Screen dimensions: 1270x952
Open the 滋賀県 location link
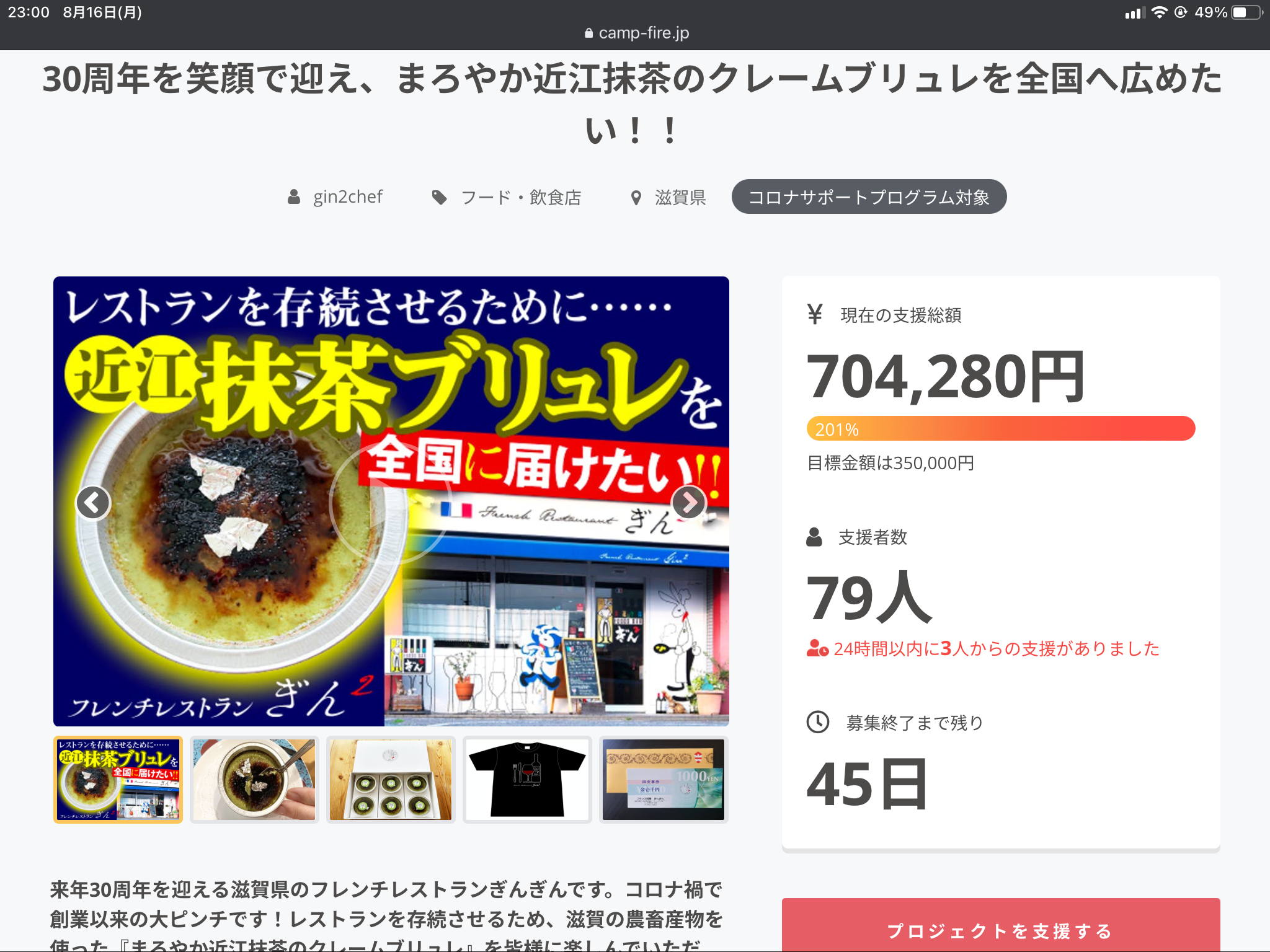pos(680,197)
